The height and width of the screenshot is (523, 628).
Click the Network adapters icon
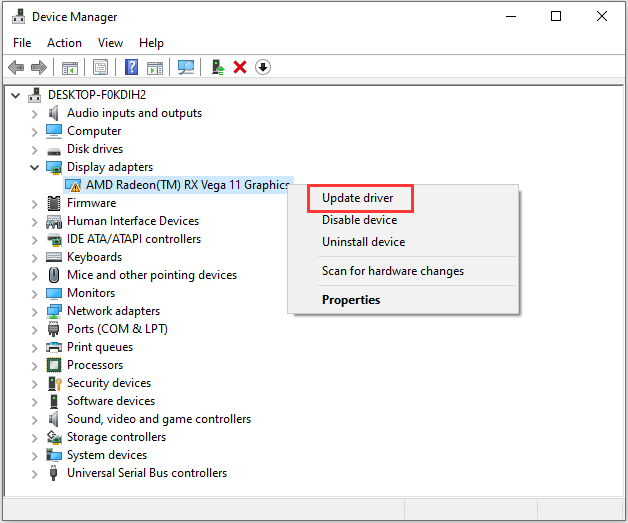tap(54, 311)
